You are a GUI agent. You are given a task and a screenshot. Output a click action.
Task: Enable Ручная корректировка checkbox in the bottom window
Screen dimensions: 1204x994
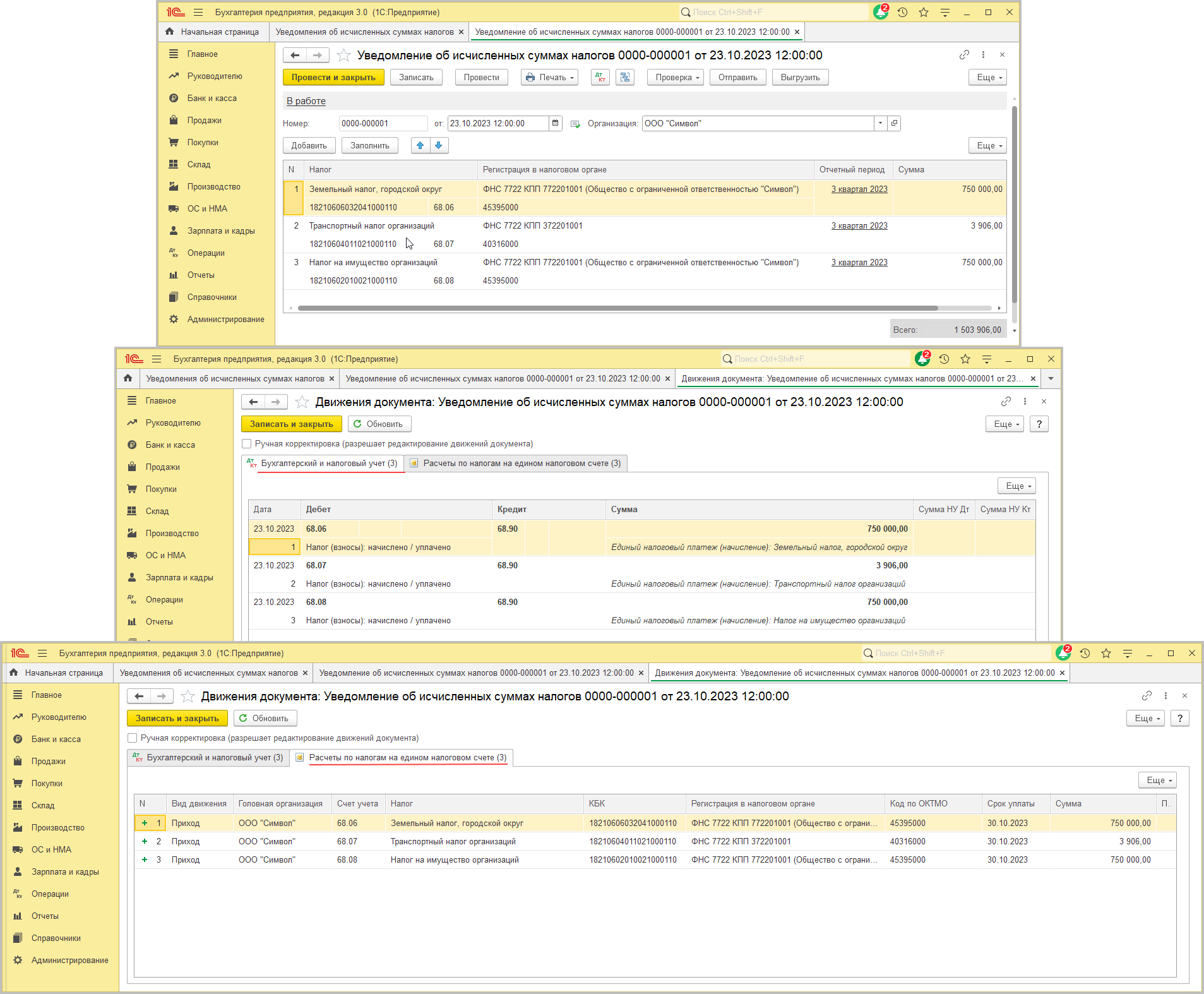click(133, 738)
